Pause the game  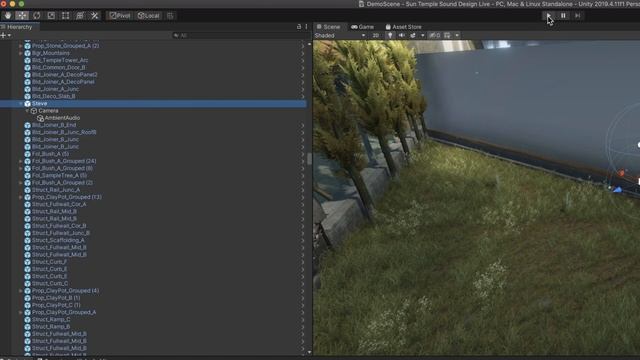tap(563, 16)
